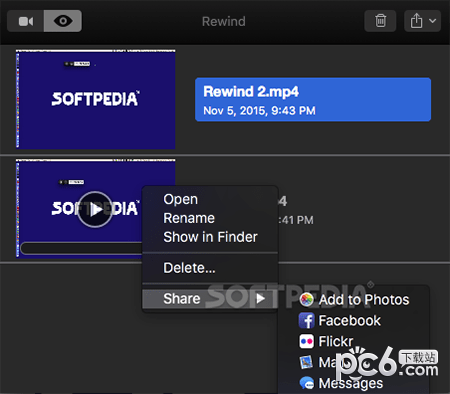Select Show in Finder menu entry
This screenshot has height=394, width=450.
210,237
